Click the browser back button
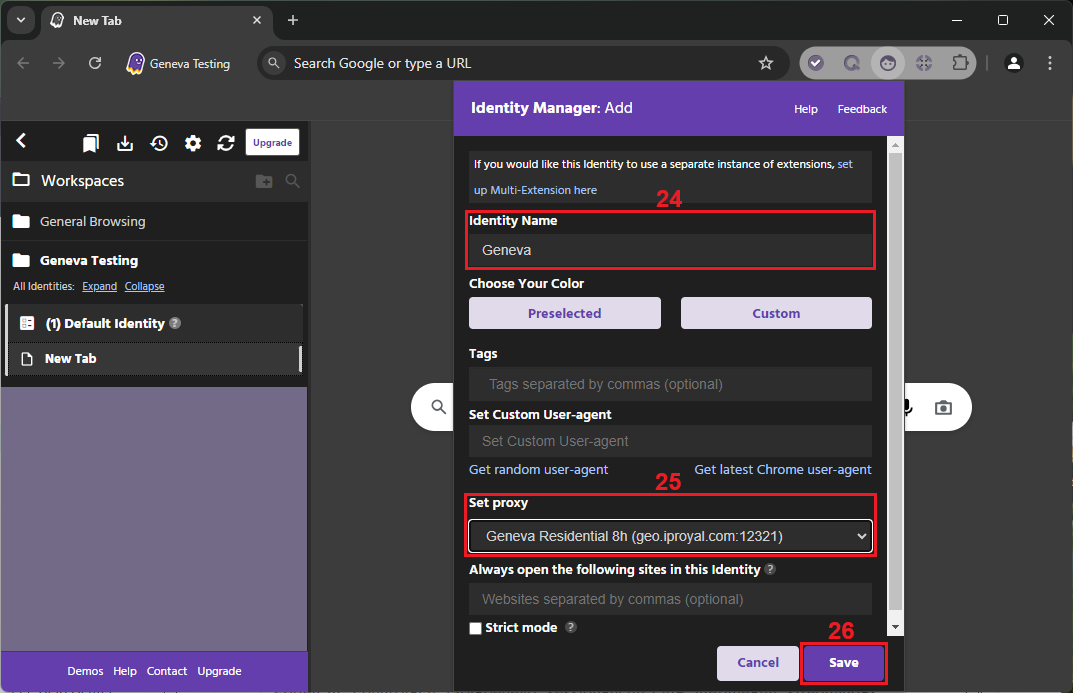Screen dimensions: 1073x693 [x=23, y=63]
